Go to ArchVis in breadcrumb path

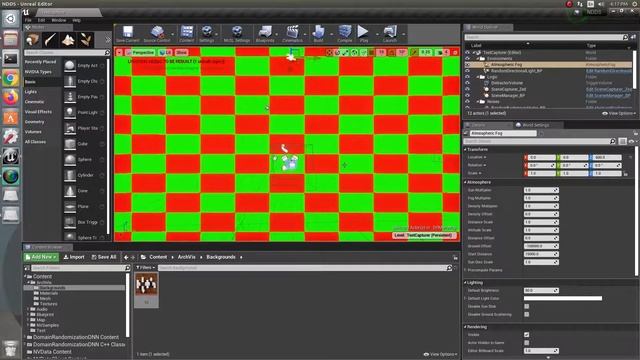(x=186, y=257)
